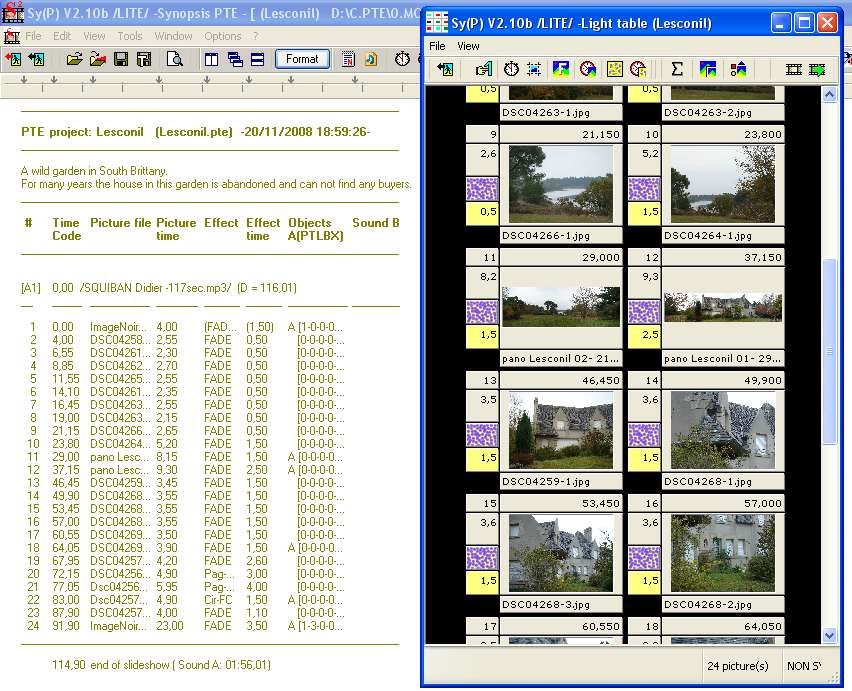
Task: Select the pano Lesconil 01 panorama thumbnail
Action: point(723,307)
